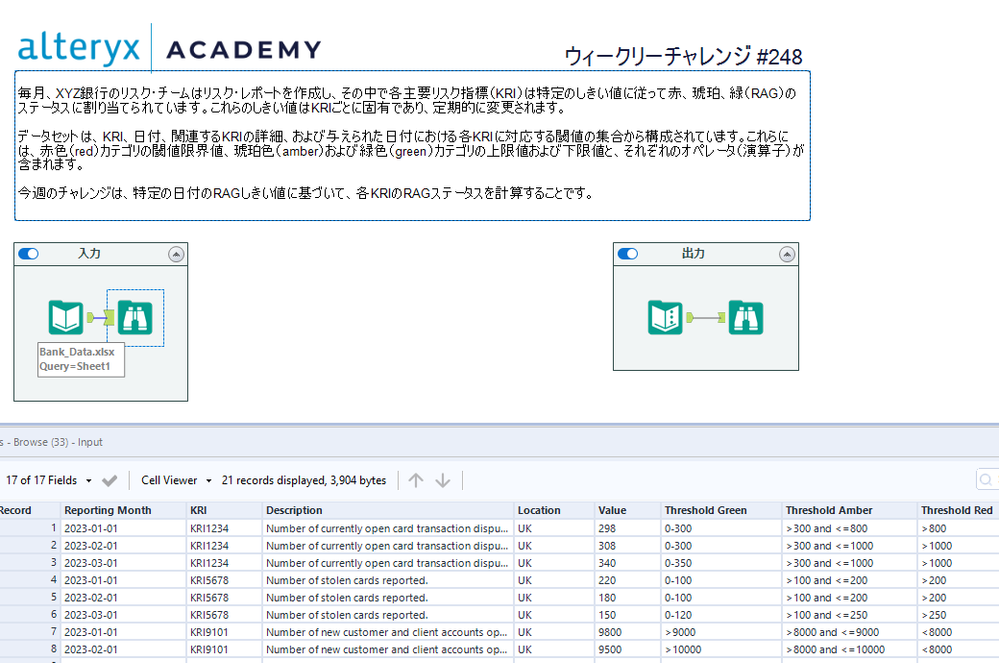The width and height of the screenshot is (999, 663).
Task: Select the Browse tool in the 出力 container
Action: [x=745, y=317]
